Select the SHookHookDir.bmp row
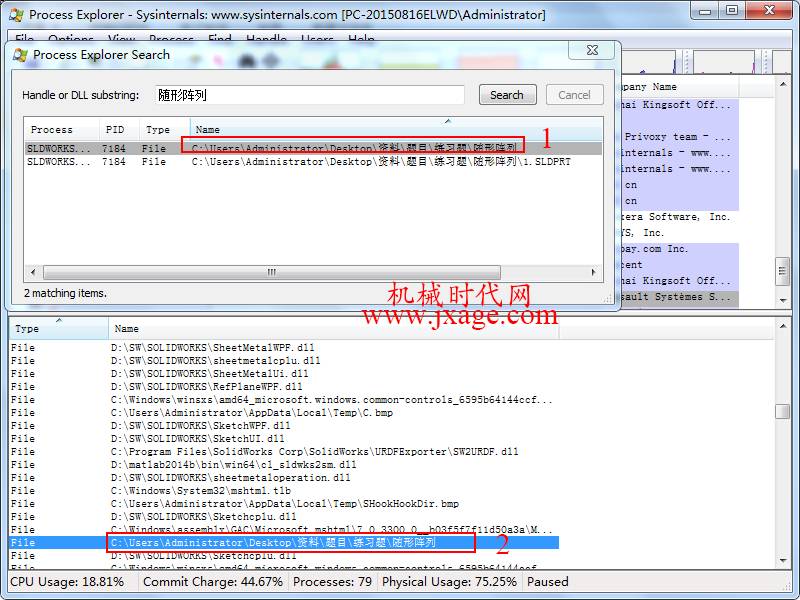800x600 pixels. point(284,504)
